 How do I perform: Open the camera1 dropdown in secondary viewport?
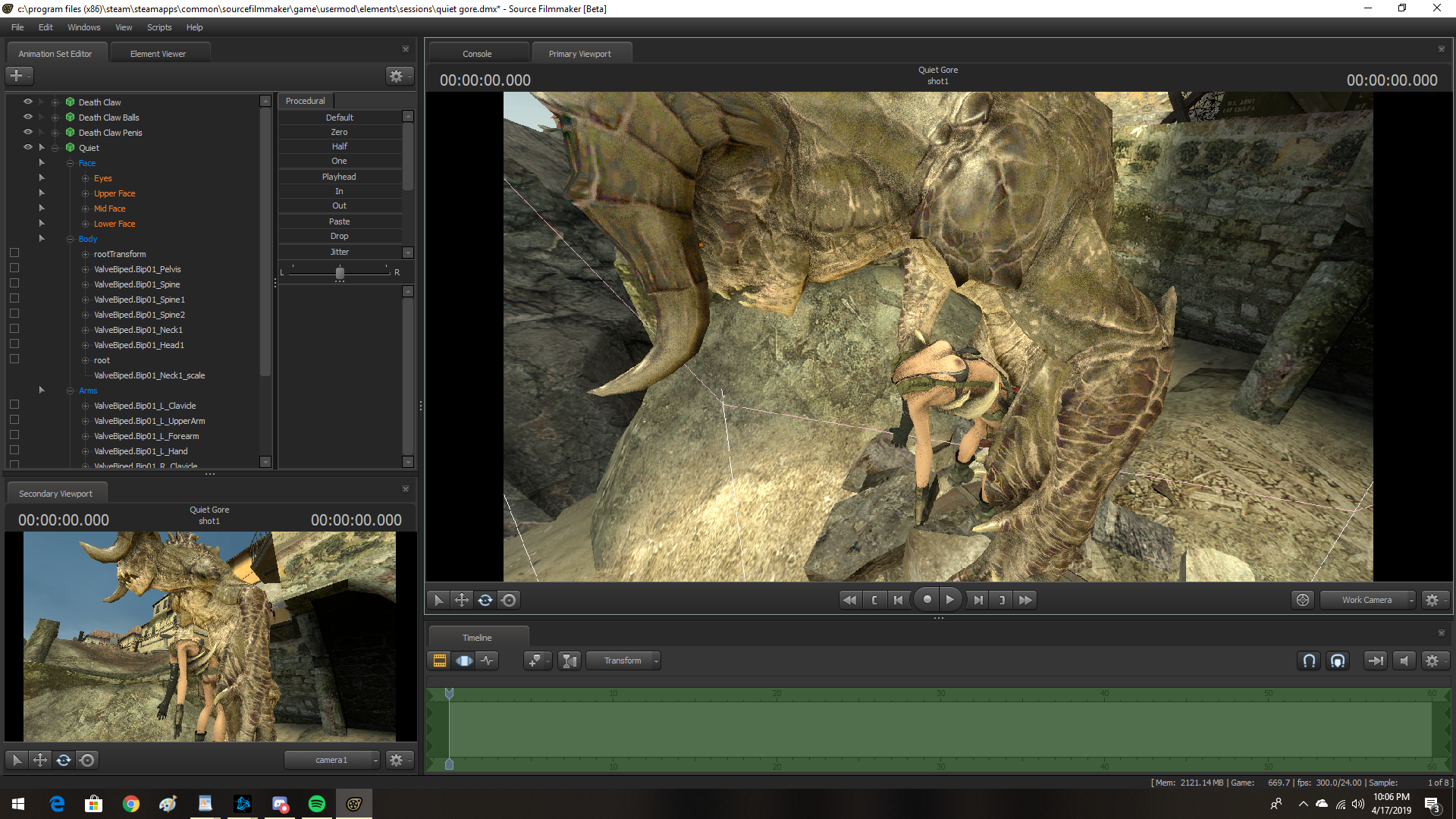tap(332, 760)
